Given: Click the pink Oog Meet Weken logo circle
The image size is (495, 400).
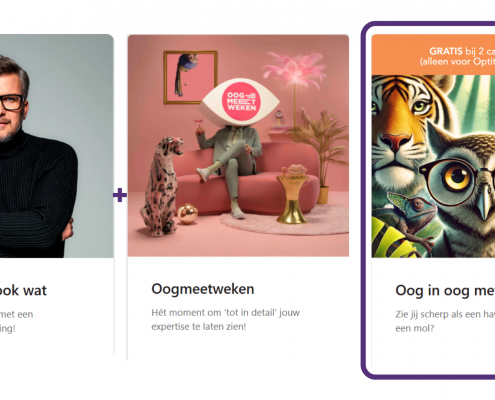Looking at the screenshot, I should pyautogui.click(x=241, y=101).
